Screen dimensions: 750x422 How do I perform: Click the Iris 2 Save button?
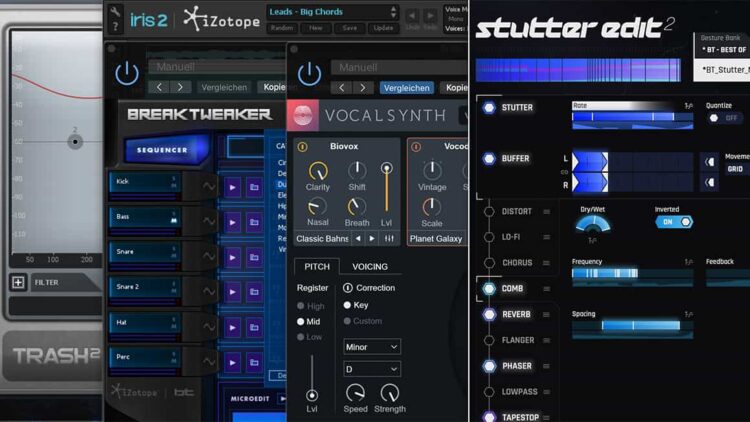[x=350, y=28]
